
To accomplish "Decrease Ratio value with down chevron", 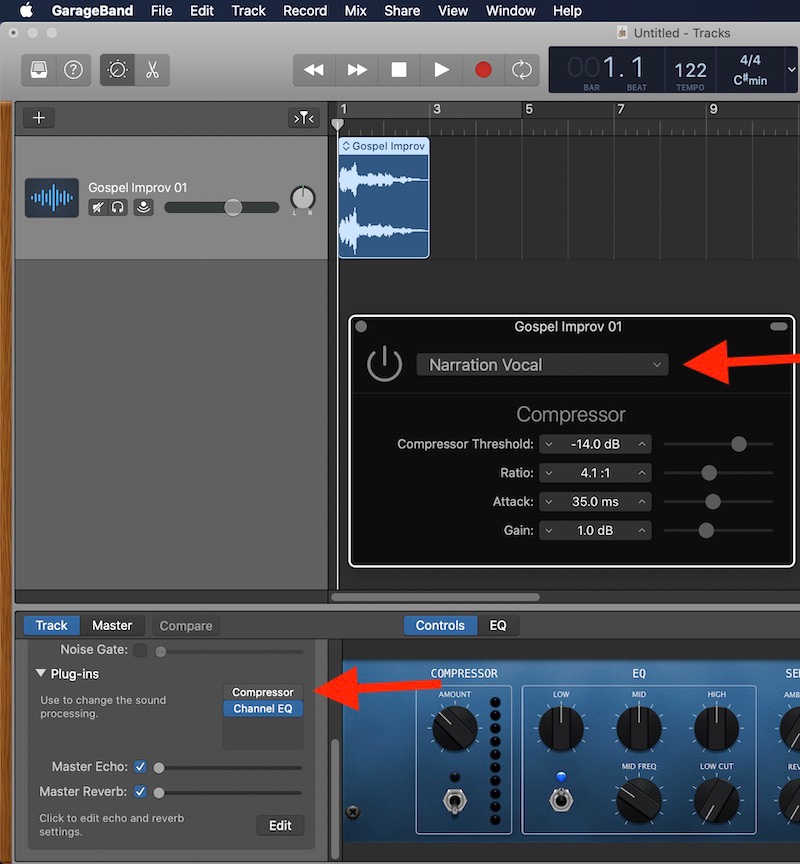I will pyautogui.click(x=549, y=473).
